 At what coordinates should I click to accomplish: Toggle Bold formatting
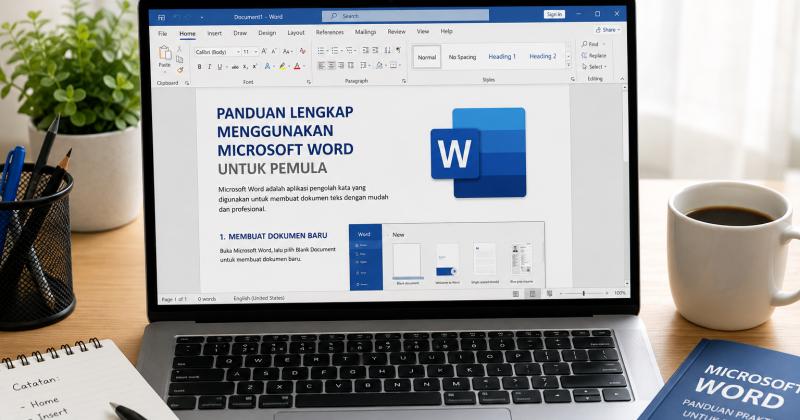point(199,67)
